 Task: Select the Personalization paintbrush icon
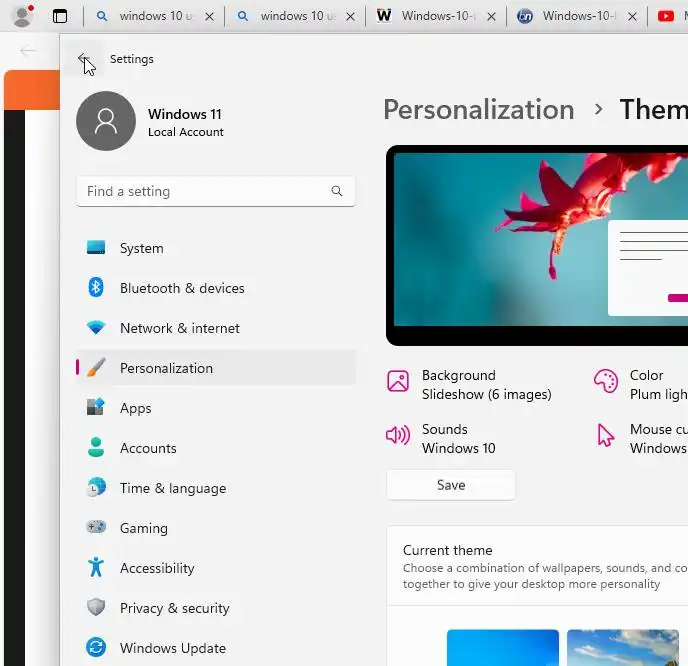click(x=96, y=368)
